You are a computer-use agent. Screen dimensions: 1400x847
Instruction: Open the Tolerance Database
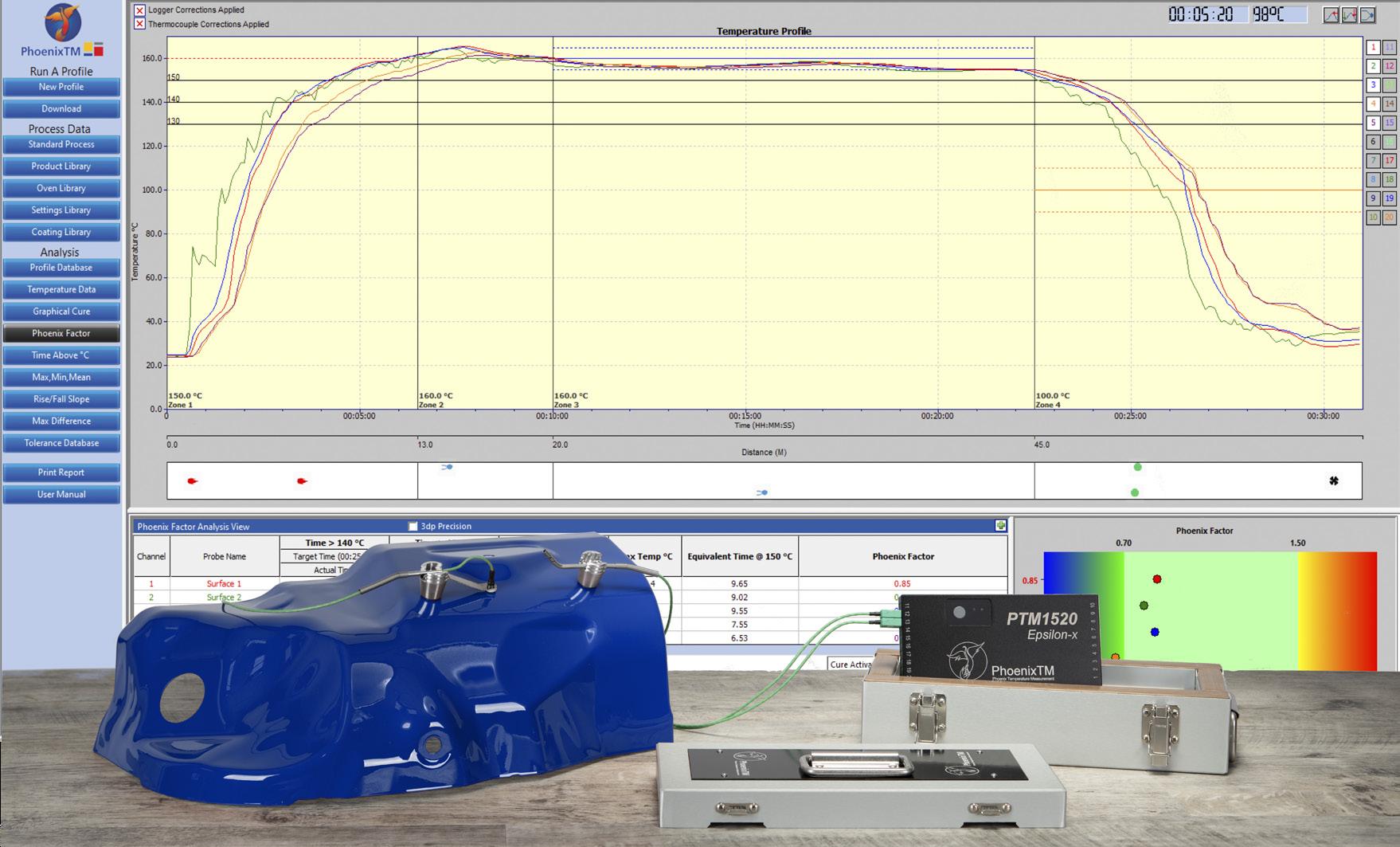pos(61,443)
